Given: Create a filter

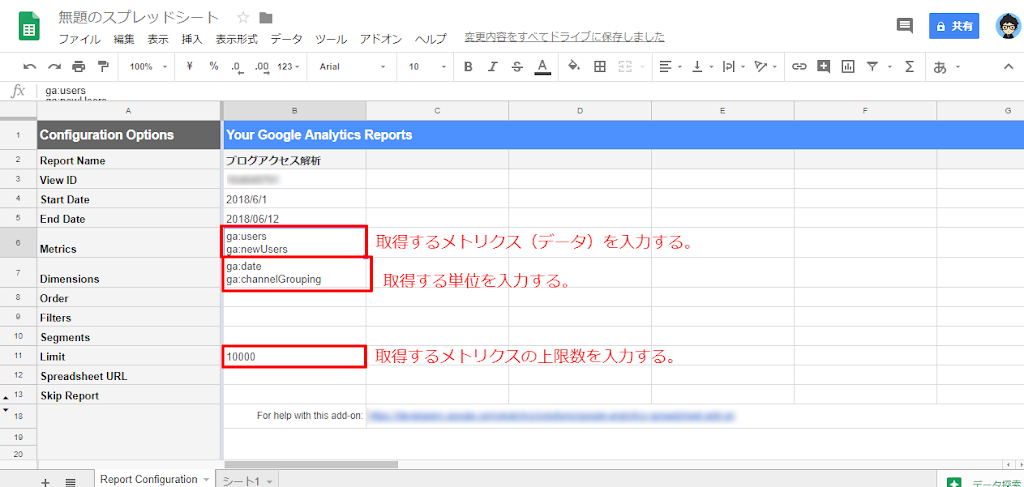Looking at the screenshot, I should (x=872, y=67).
